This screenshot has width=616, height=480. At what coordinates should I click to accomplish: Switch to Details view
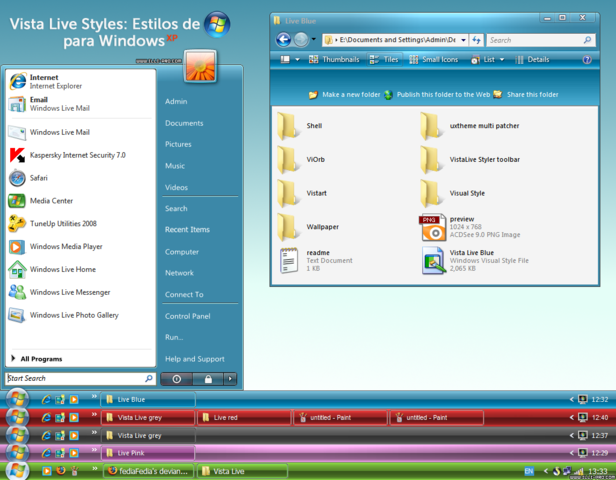[532, 60]
